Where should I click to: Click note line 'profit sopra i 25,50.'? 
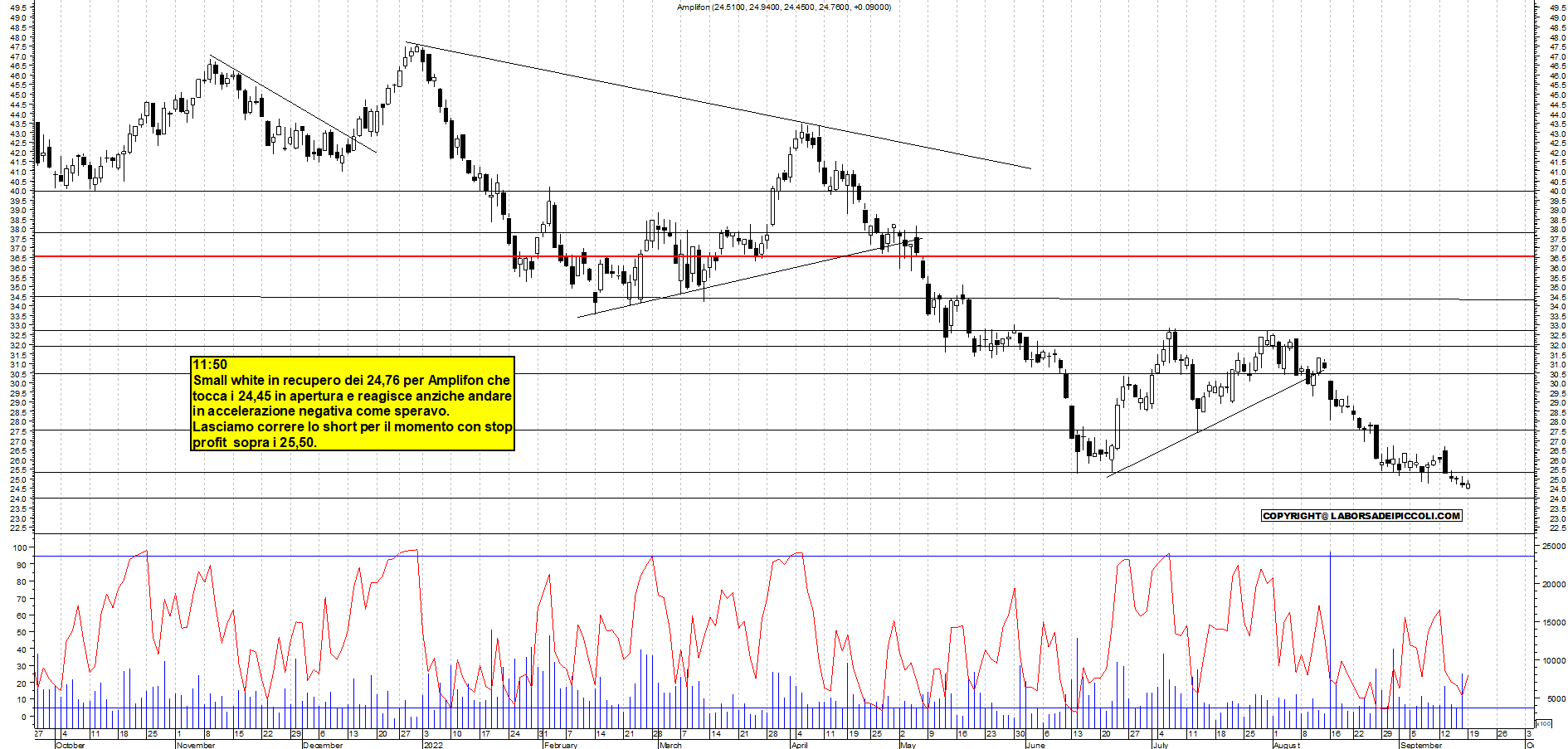(x=255, y=443)
